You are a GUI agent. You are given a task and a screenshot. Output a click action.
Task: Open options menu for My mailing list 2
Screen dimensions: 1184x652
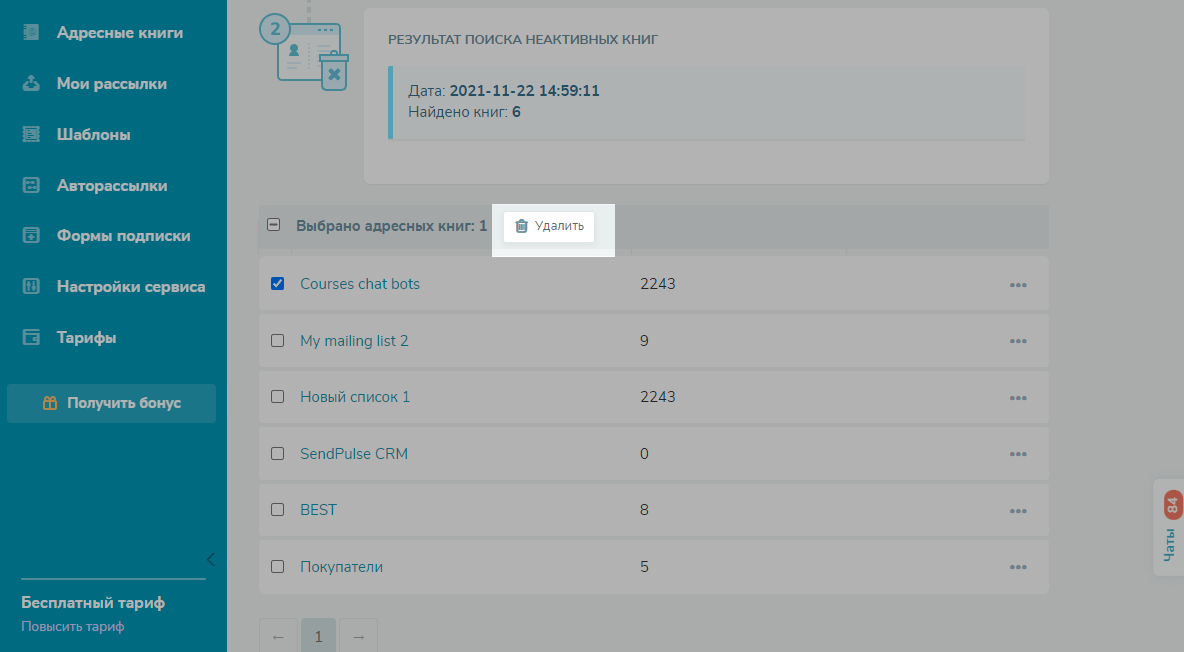click(x=1018, y=341)
